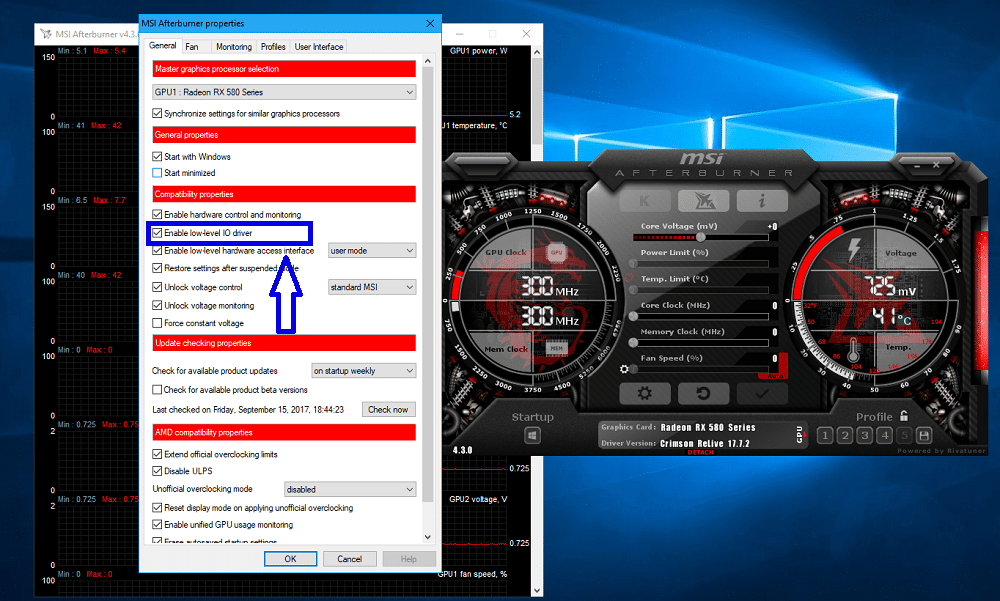The width and height of the screenshot is (1000, 601).
Task: Click the Fan Speed (%) slider
Action: coord(700,369)
